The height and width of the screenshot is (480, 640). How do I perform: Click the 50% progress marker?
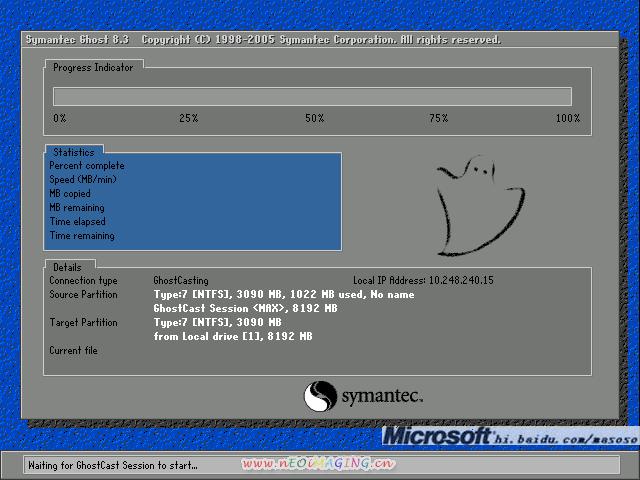coord(315,118)
